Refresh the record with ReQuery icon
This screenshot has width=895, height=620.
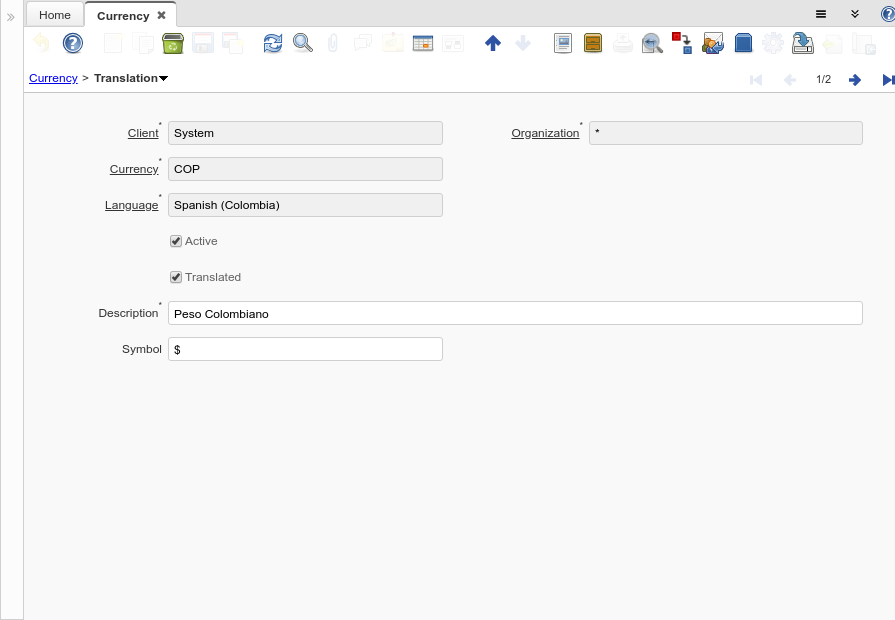pos(273,43)
